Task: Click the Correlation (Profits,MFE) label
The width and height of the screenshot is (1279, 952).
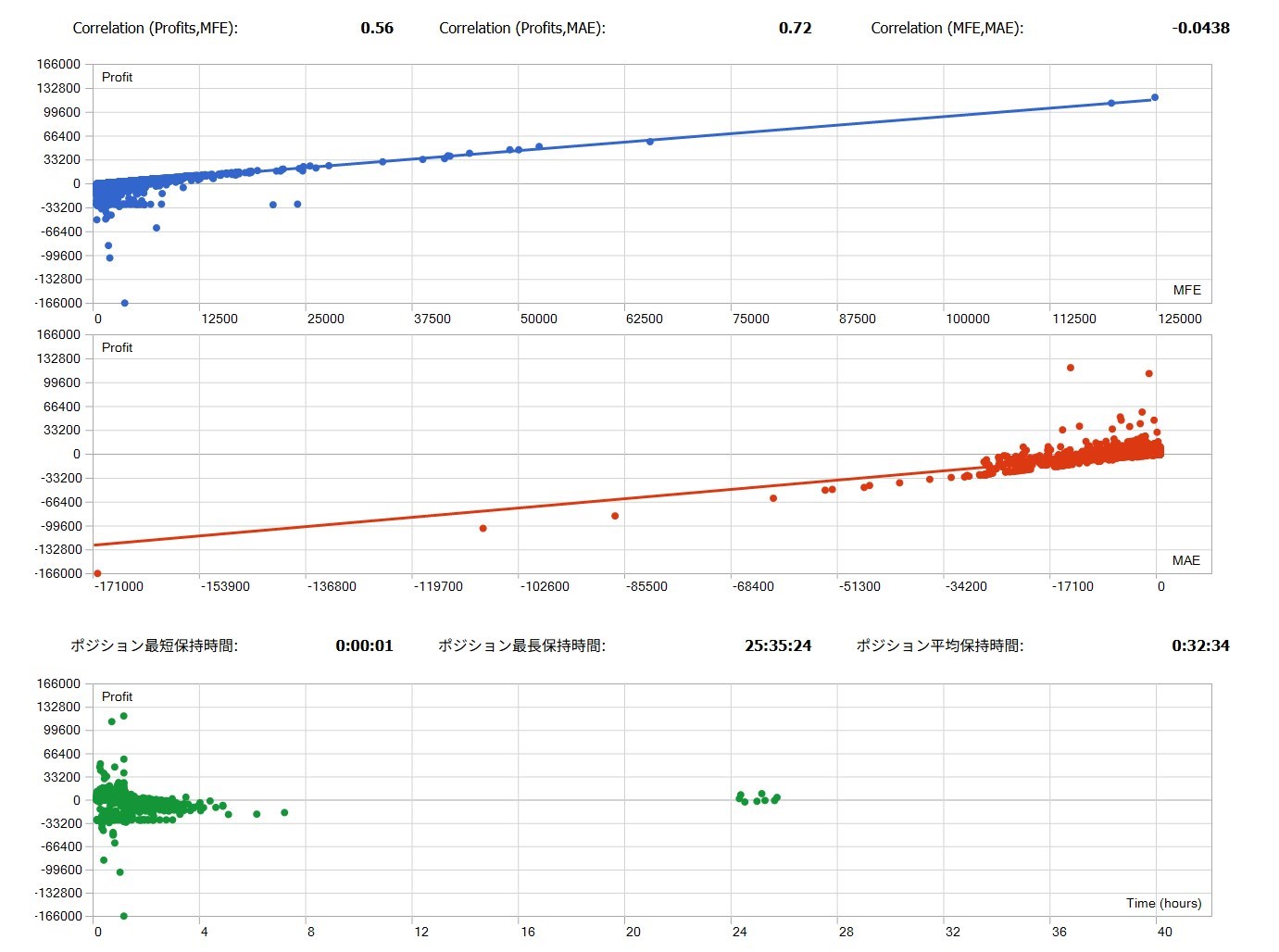Action: coord(155,28)
